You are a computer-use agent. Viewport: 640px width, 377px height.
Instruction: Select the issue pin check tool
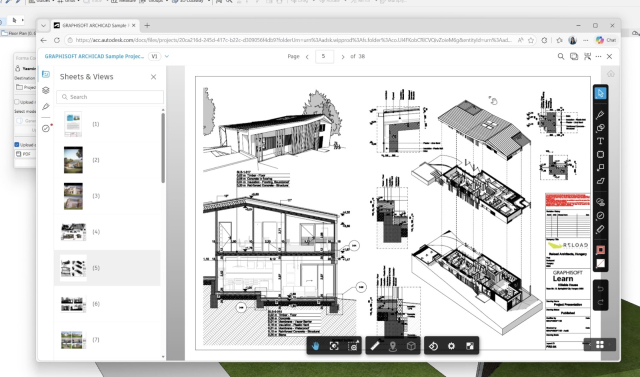(x=600, y=216)
